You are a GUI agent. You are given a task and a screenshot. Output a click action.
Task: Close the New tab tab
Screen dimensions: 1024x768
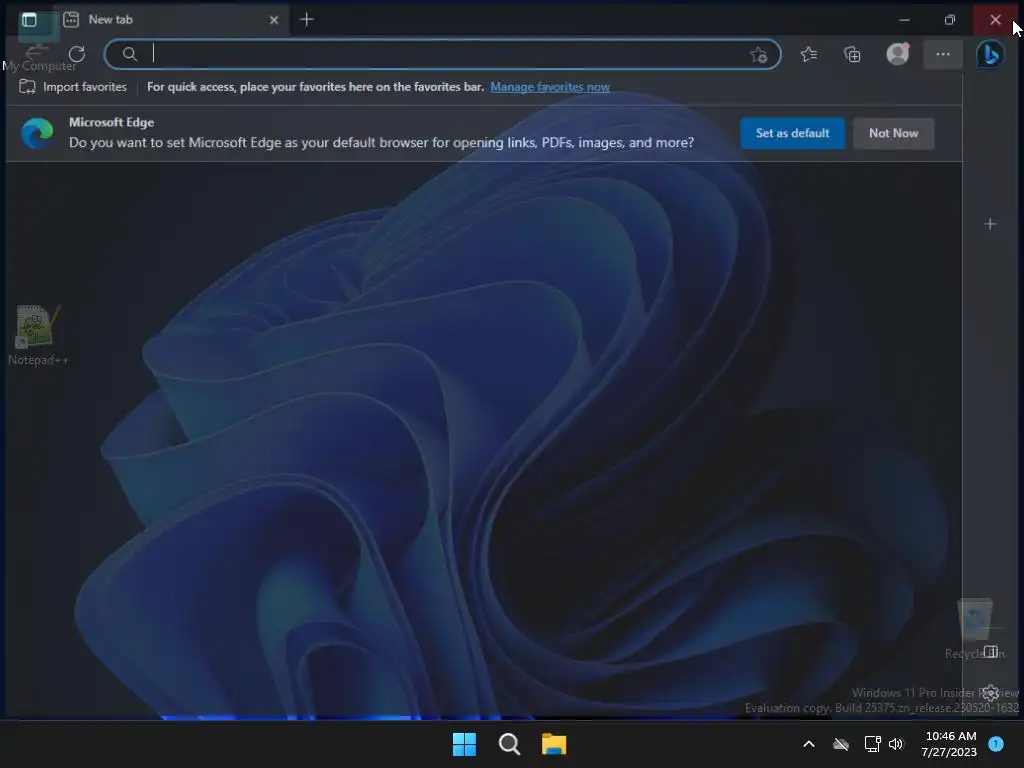click(274, 20)
